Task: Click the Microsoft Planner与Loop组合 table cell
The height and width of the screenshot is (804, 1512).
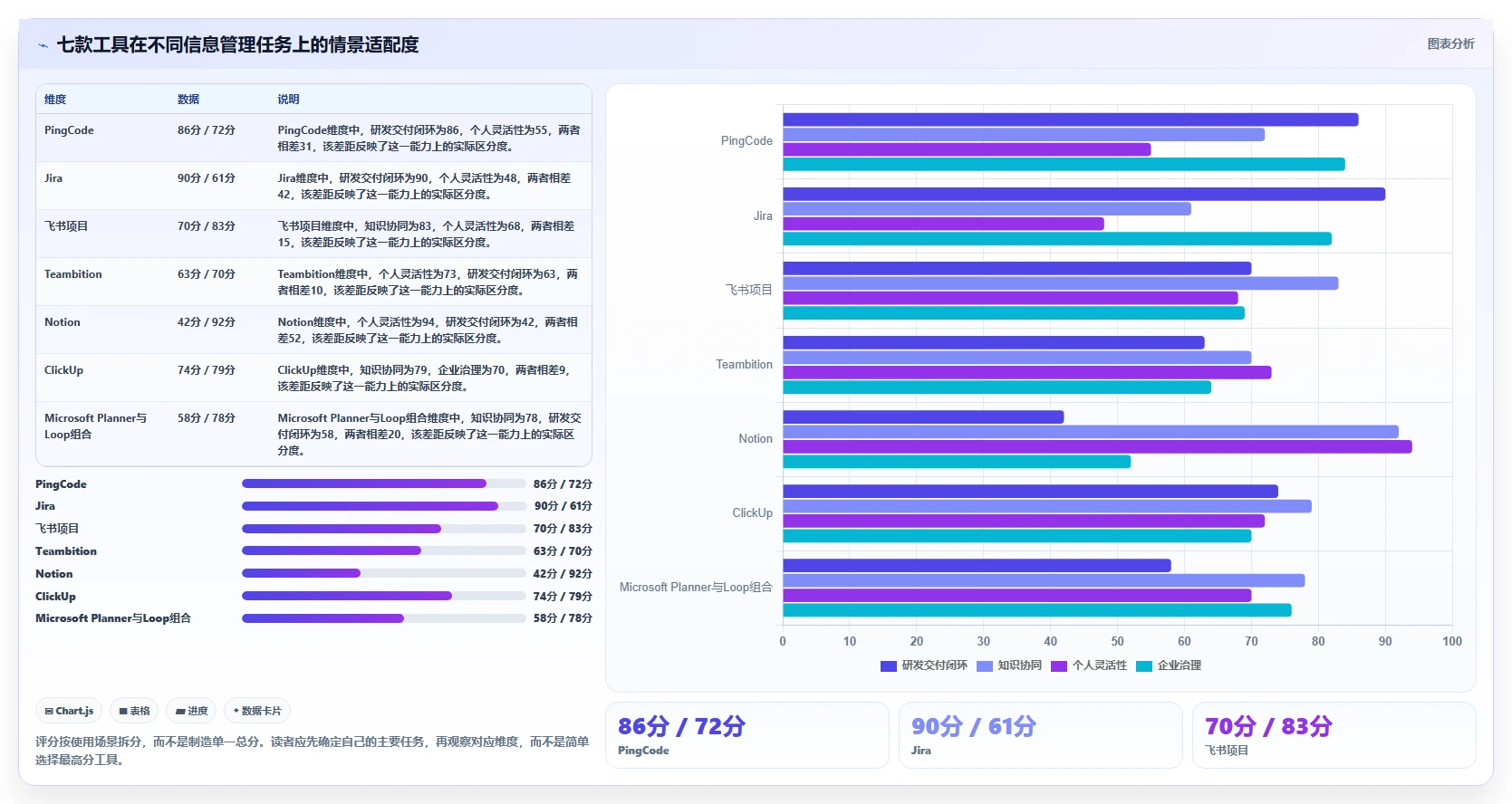Action: [95, 426]
